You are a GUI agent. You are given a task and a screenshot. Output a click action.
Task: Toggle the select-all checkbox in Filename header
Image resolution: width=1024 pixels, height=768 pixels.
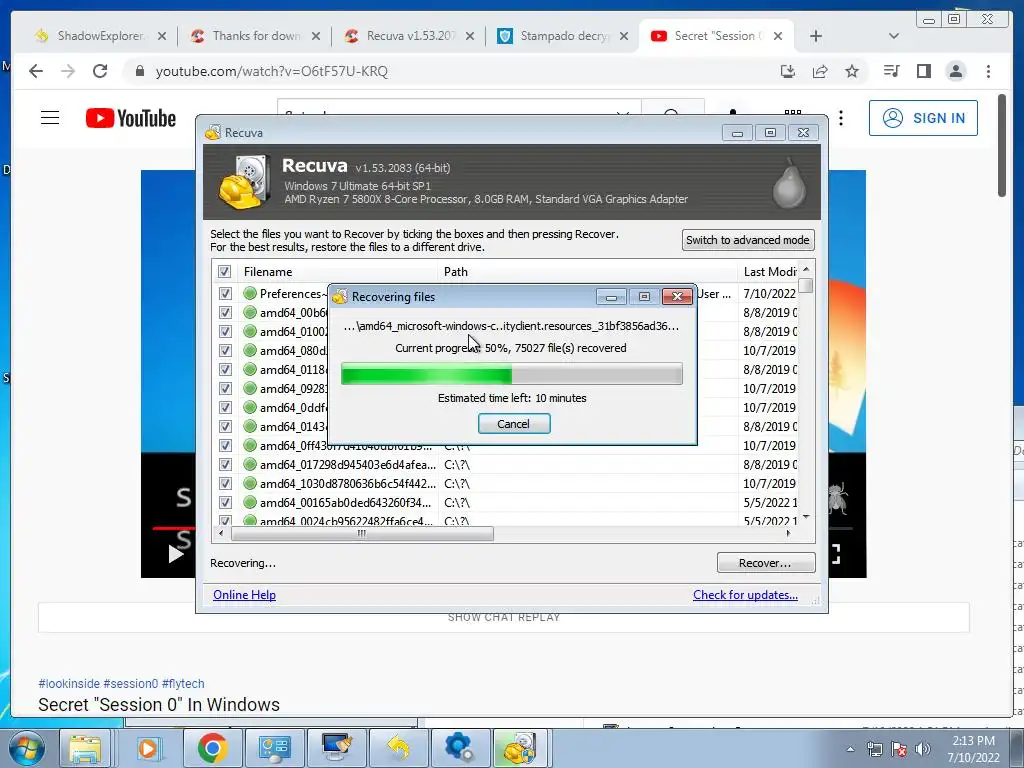click(x=225, y=272)
